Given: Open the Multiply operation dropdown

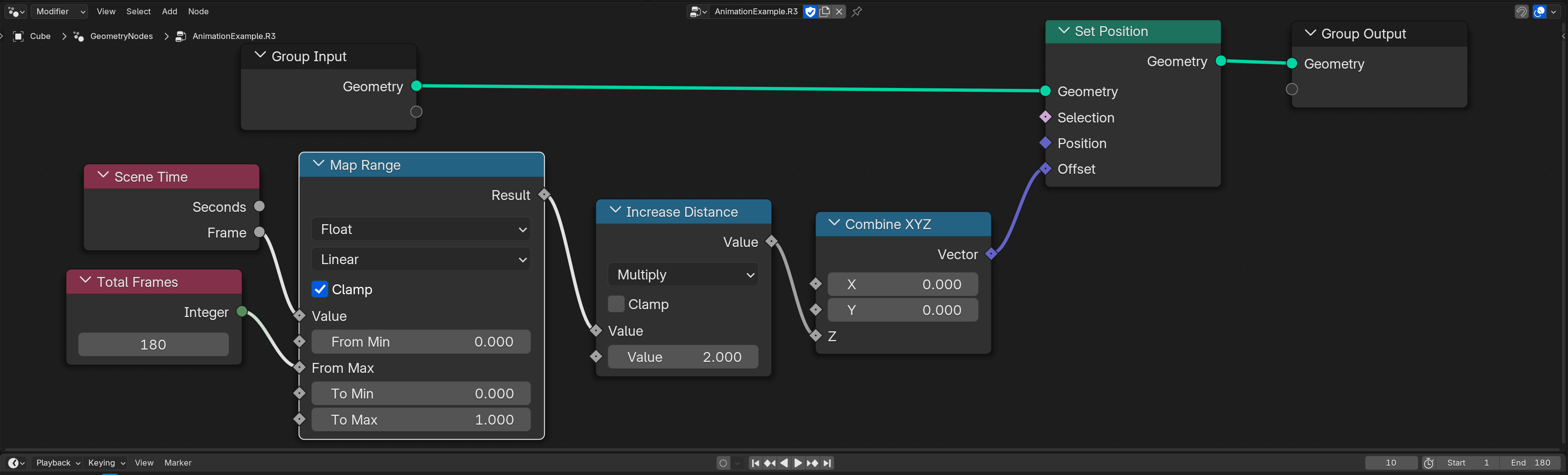Looking at the screenshot, I should click(x=682, y=275).
